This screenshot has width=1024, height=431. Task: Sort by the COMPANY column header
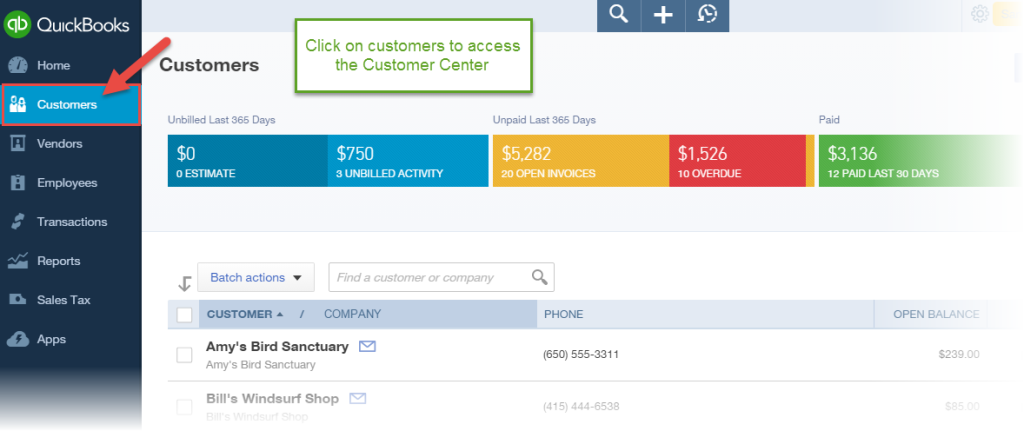[353, 314]
